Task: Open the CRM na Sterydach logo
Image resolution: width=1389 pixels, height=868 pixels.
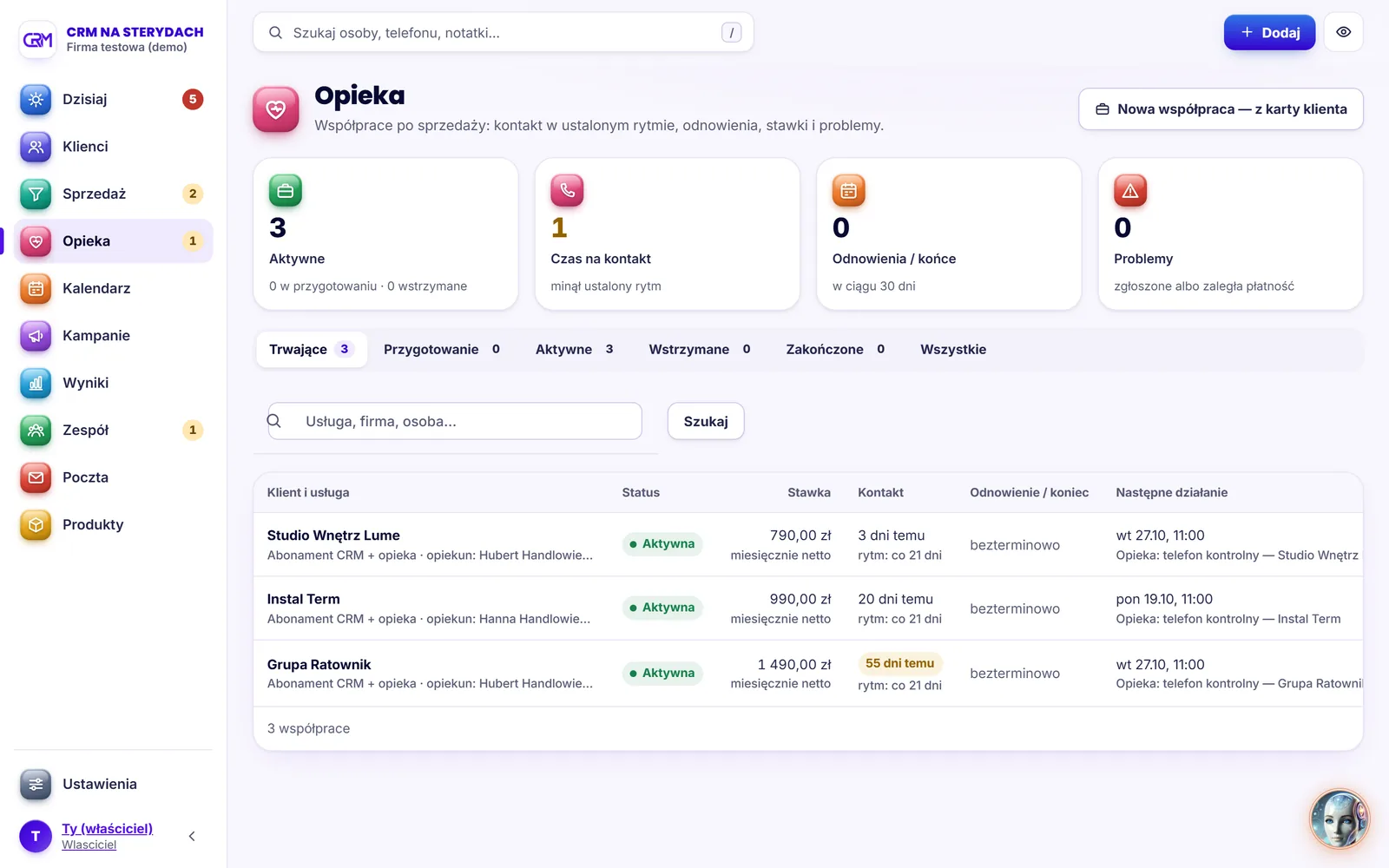Action: point(37,39)
